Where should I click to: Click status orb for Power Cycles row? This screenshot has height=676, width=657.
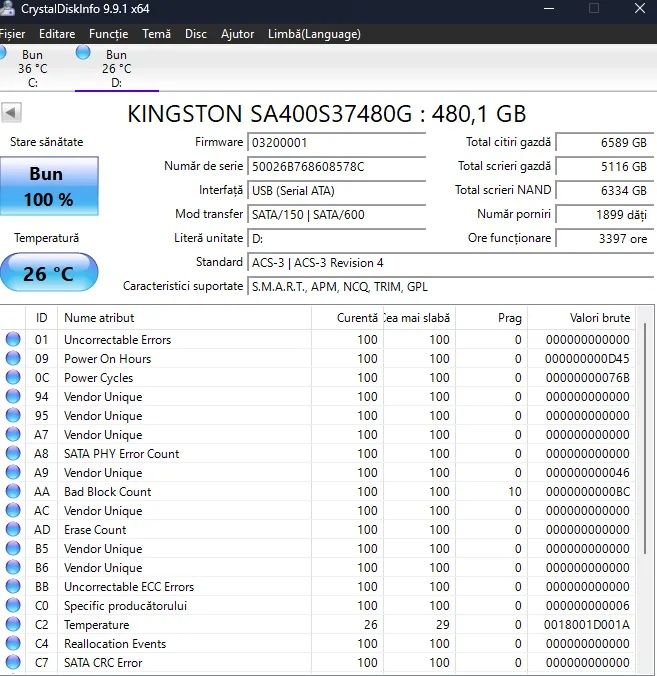(x=13, y=377)
